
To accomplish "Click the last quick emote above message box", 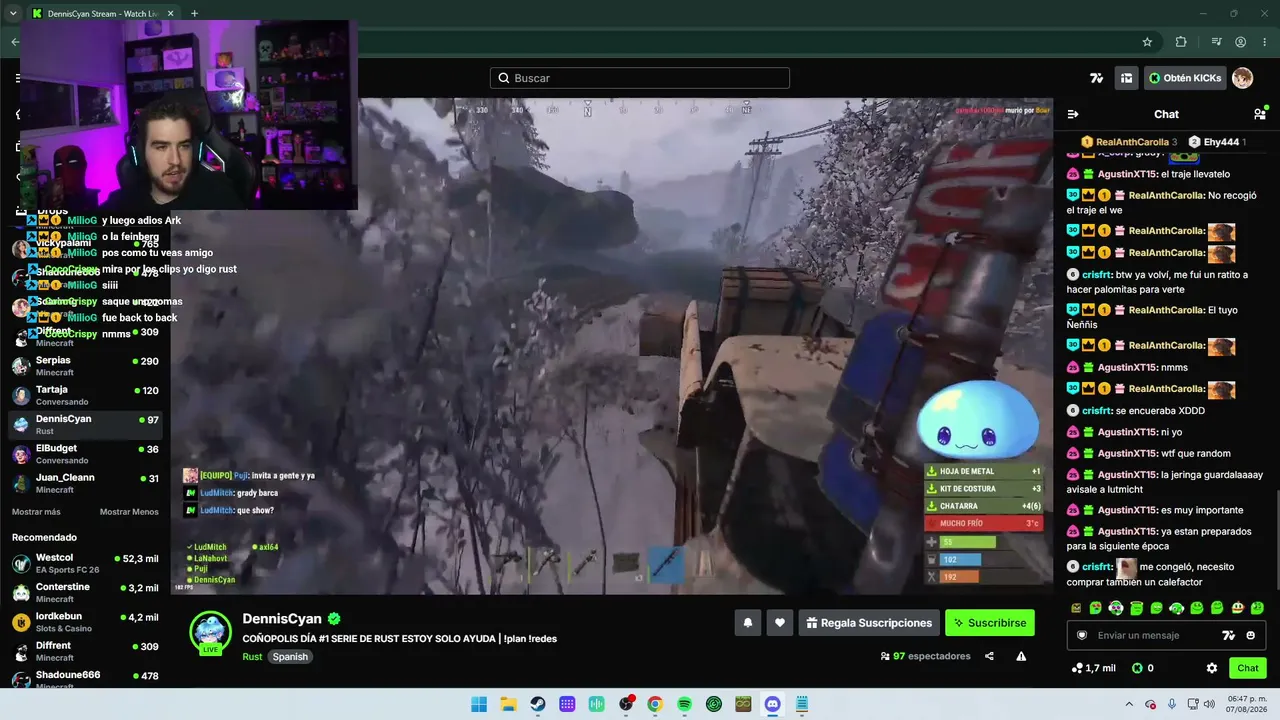I will click(x=1257, y=608).
